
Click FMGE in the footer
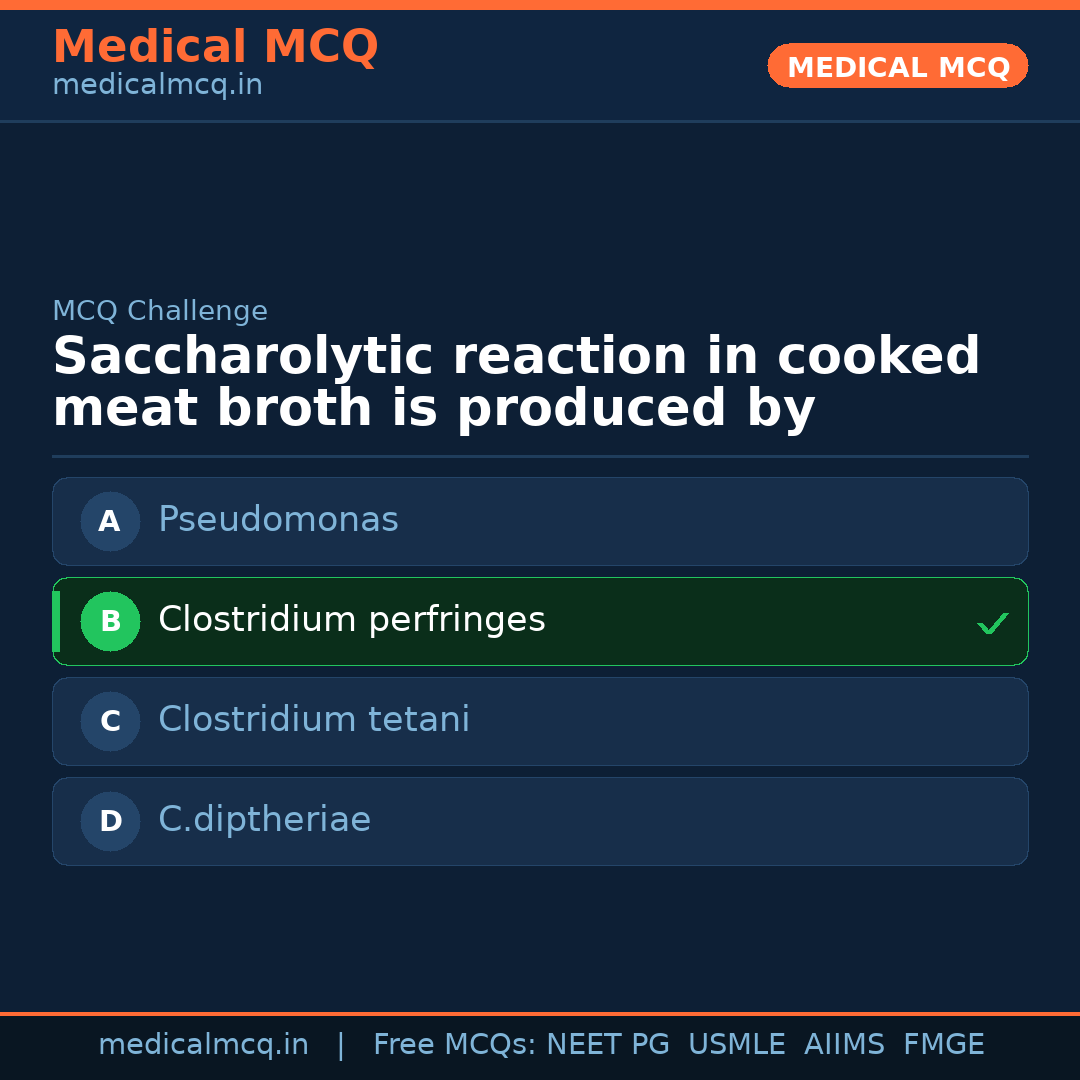[x=943, y=1045]
